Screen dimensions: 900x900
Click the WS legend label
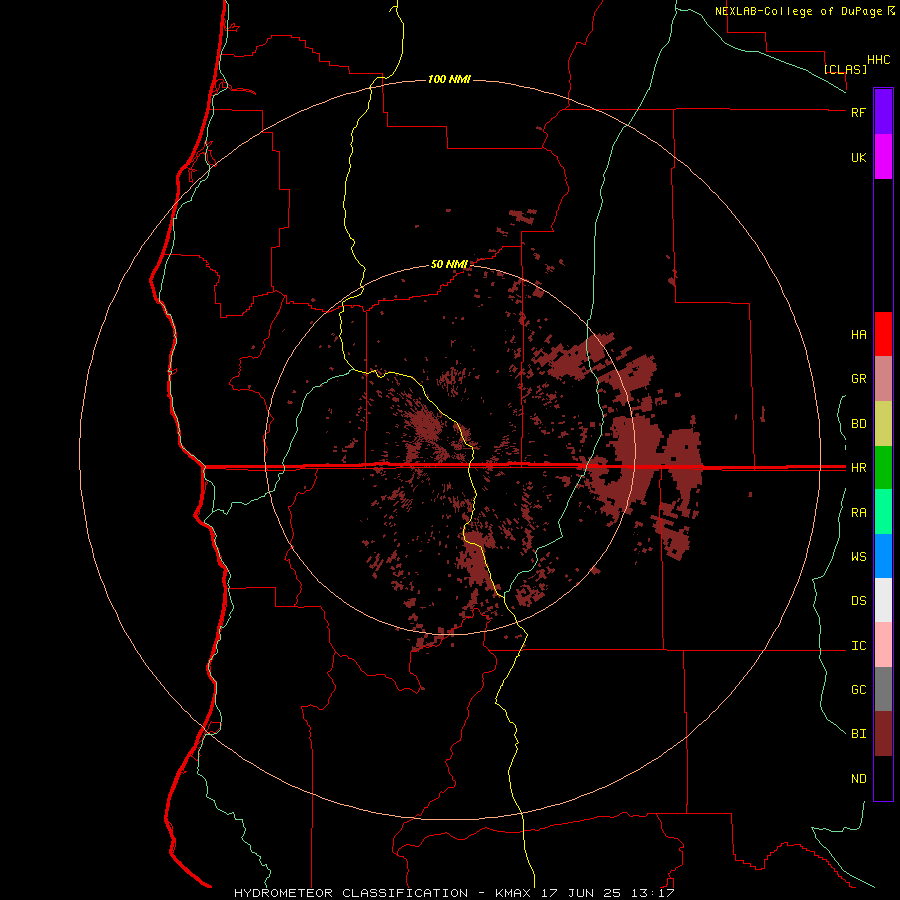click(x=858, y=557)
